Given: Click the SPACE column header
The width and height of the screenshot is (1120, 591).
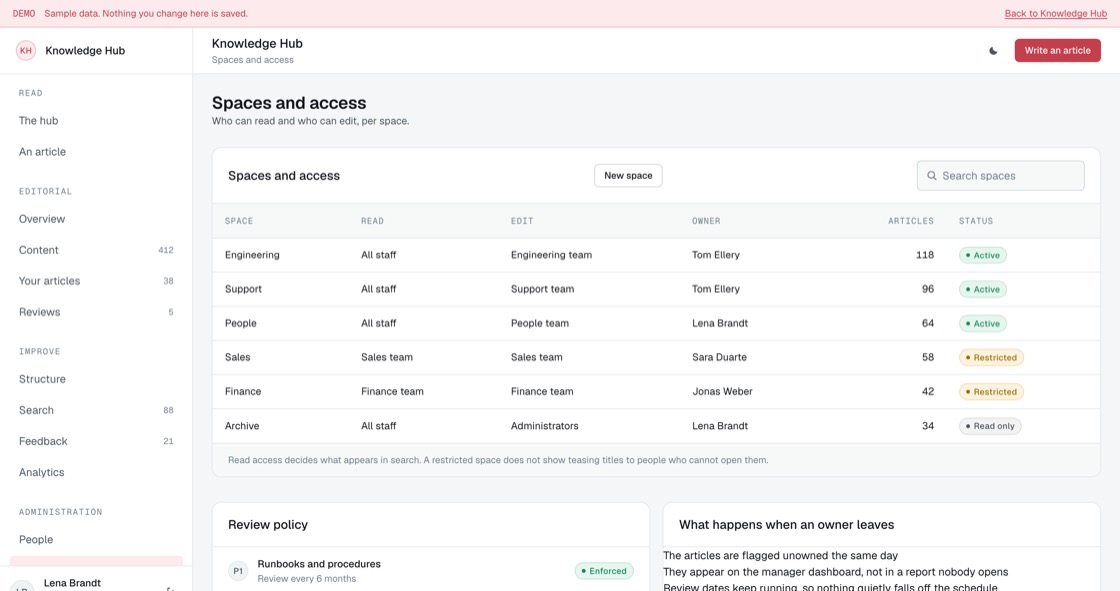Looking at the screenshot, I should click(239, 221).
